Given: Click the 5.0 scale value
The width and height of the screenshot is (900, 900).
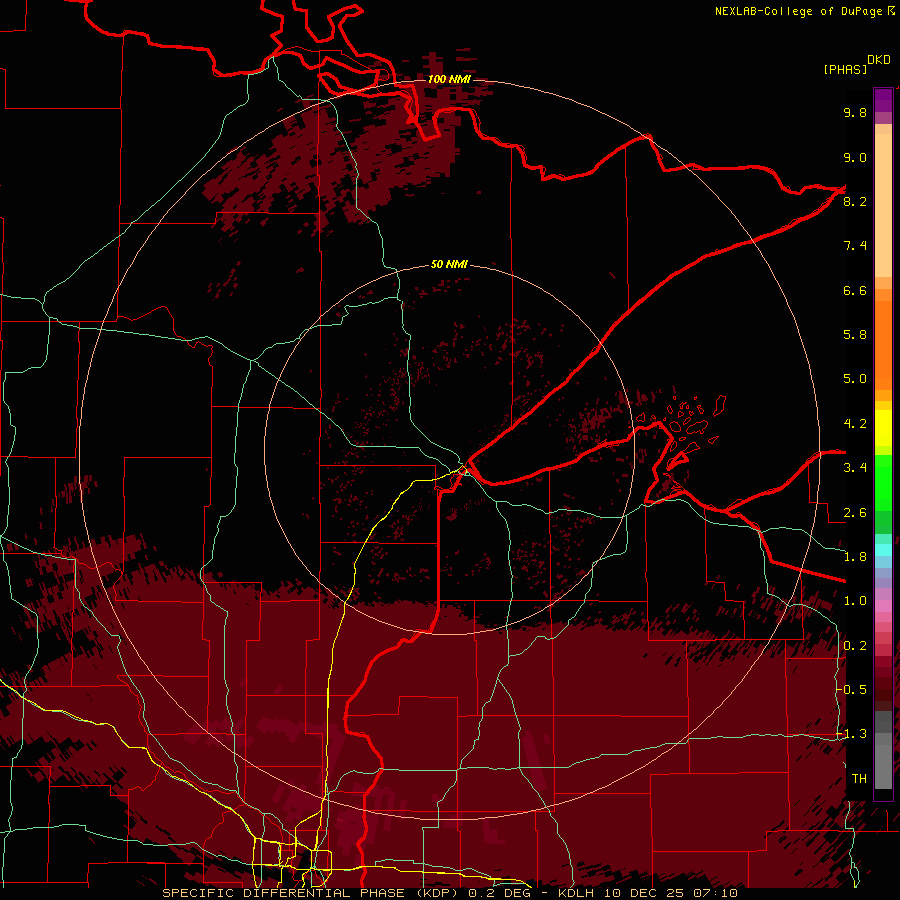Looking at the screenshot, I should pyautogui.click(x=855, y=379).
